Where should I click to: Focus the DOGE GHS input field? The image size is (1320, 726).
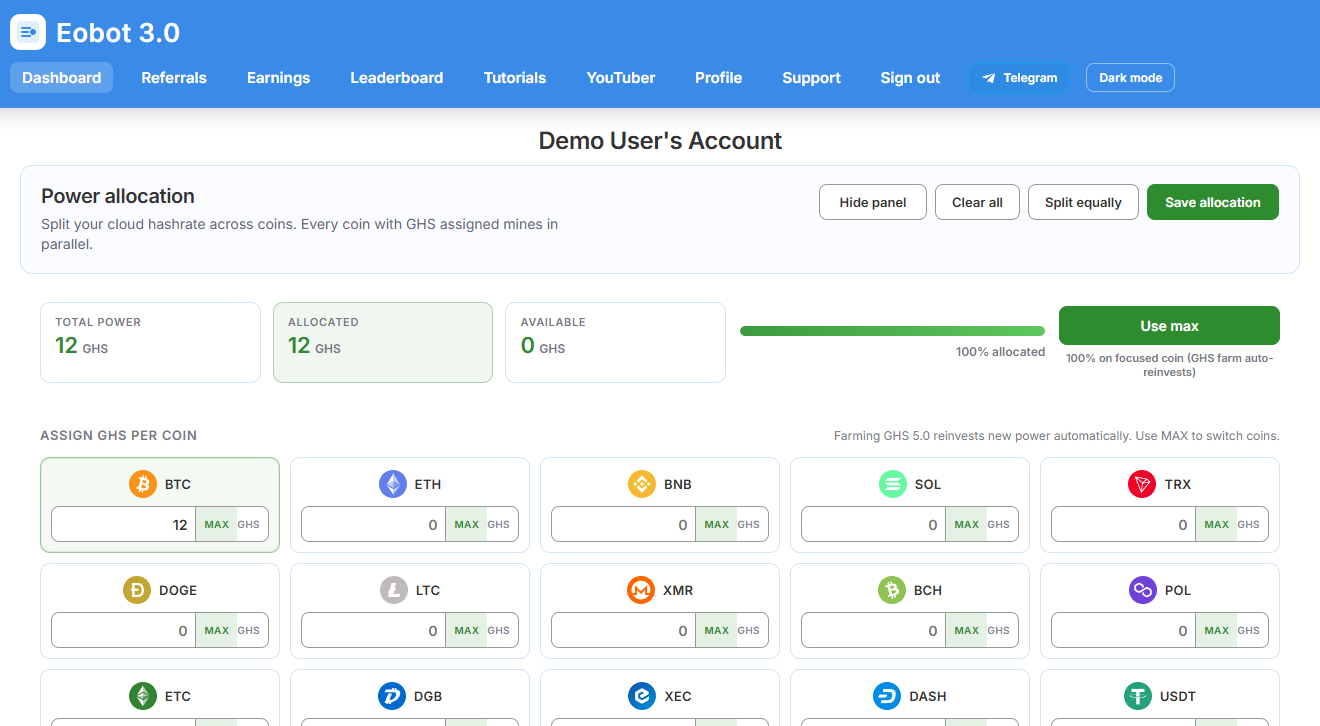[x=124, y=630]
